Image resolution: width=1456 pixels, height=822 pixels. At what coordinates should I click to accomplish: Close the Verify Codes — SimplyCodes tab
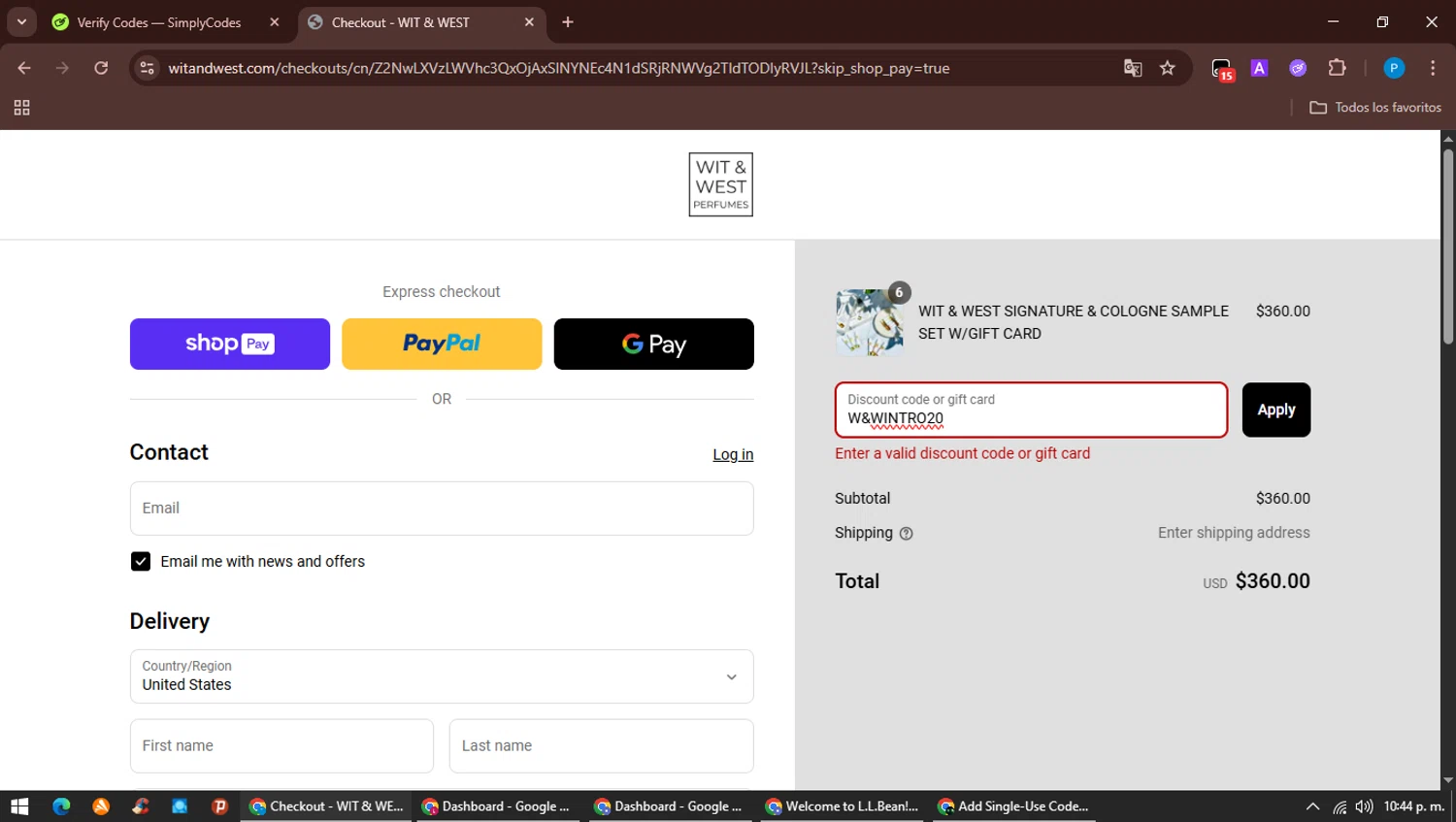click(x=275, y=22)
